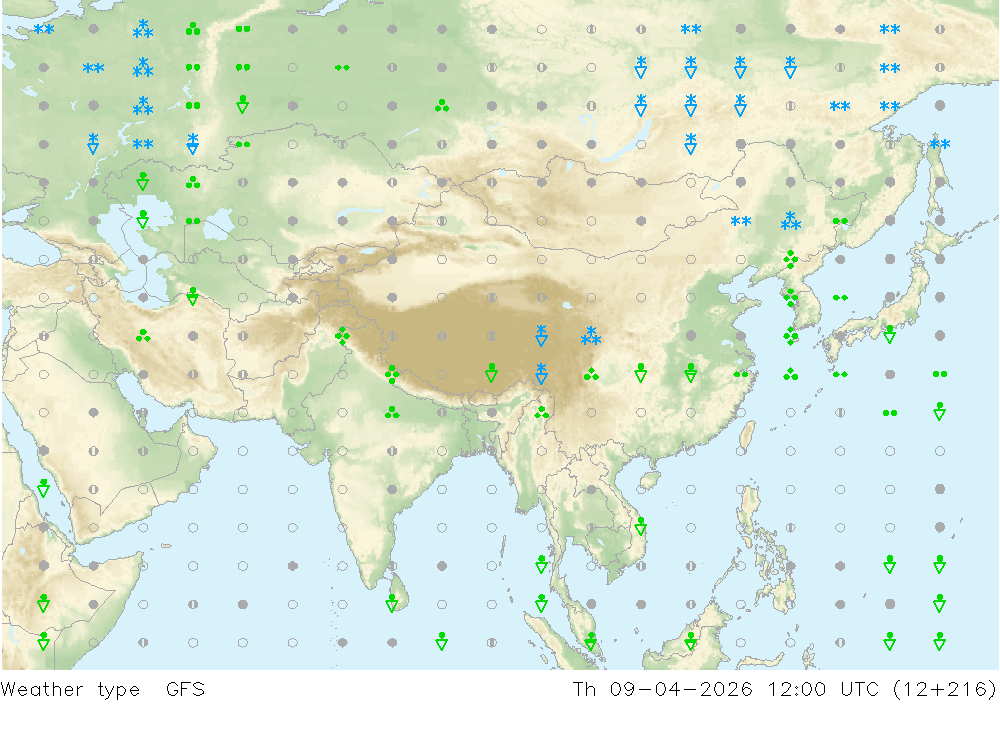
Task: Click the "(12+216)" forecast offset text
Action: point(945,690)
